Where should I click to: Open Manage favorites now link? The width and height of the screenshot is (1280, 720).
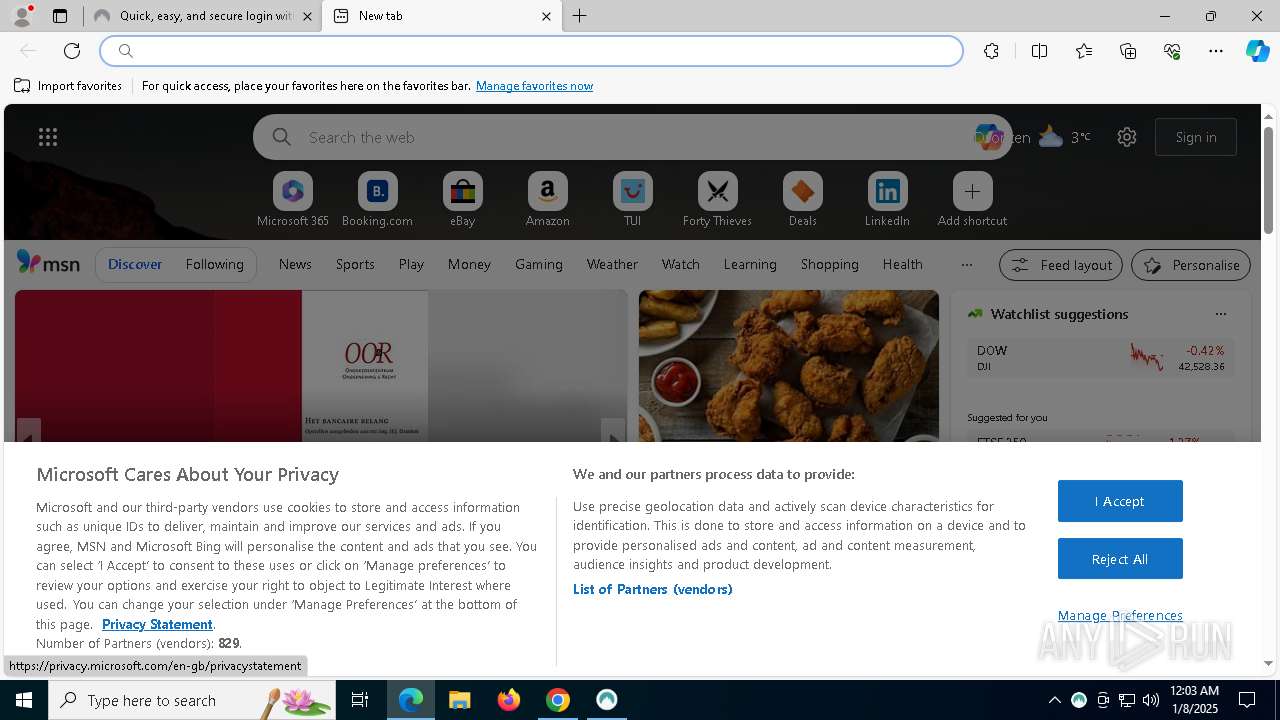[534, 86]
